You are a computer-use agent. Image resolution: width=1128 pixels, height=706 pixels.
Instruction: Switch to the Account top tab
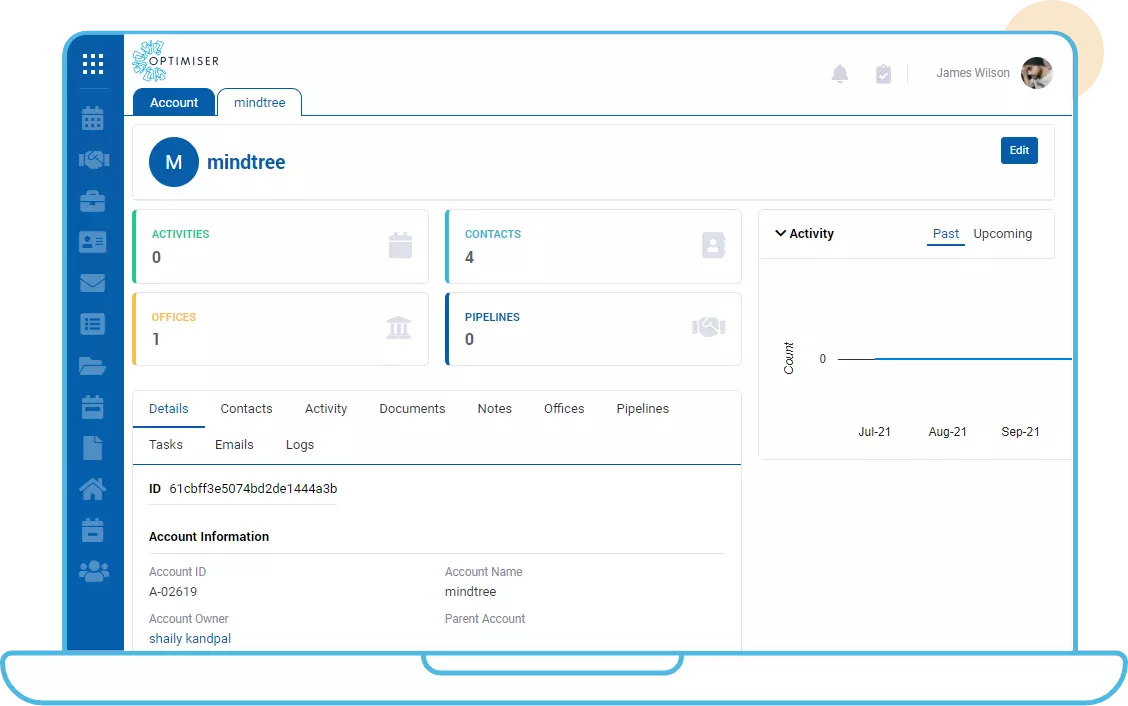174,102
